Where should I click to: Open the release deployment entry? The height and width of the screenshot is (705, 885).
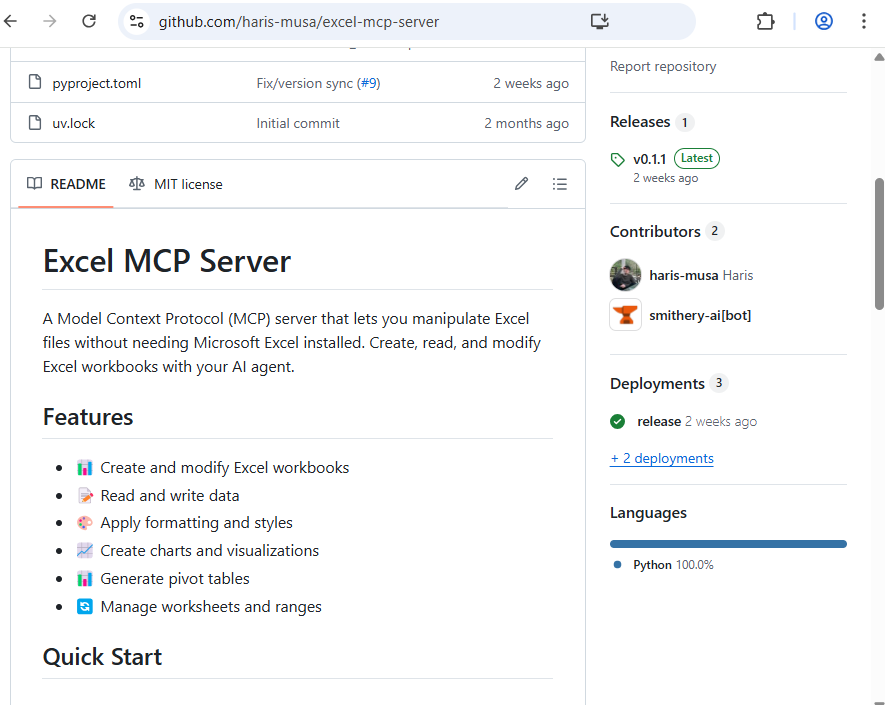[659, 422]
